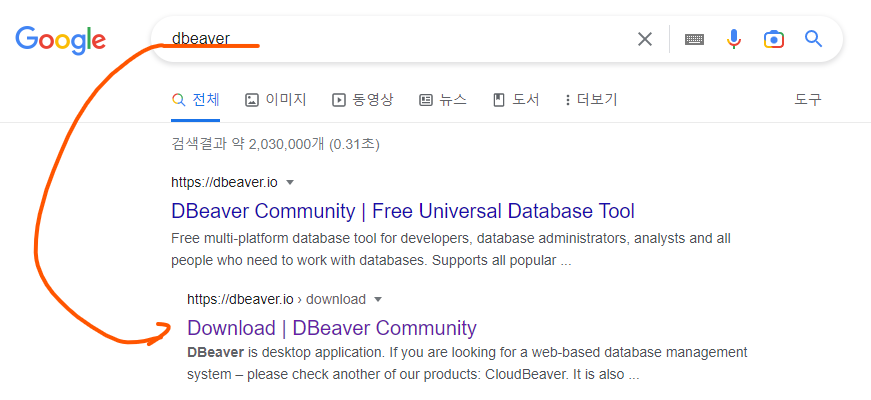Click the blue magnifier search button
This screenshot has width=871, height=400.
click(813, 39)
